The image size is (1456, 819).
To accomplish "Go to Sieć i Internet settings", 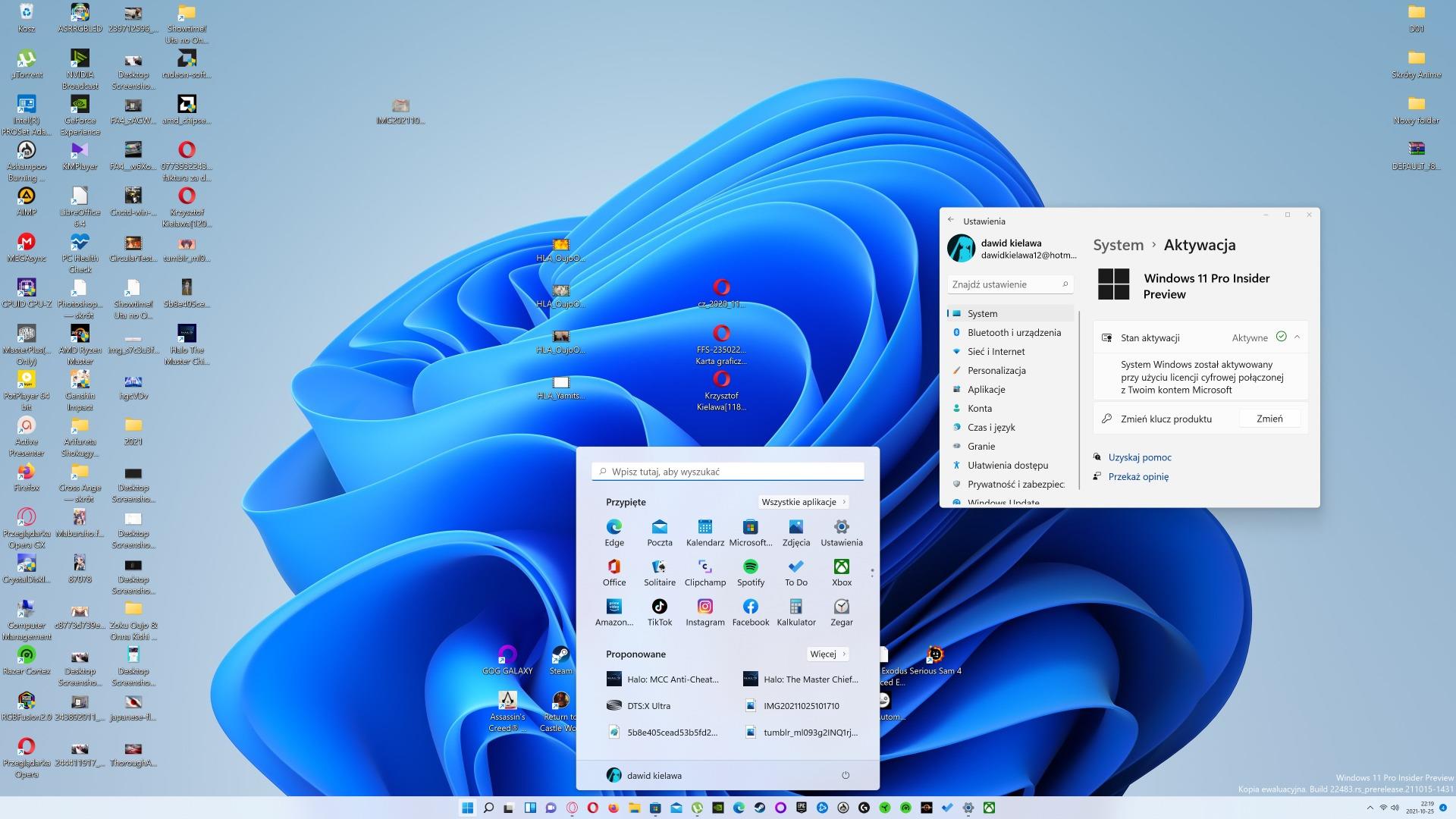I will (1010, 351).
